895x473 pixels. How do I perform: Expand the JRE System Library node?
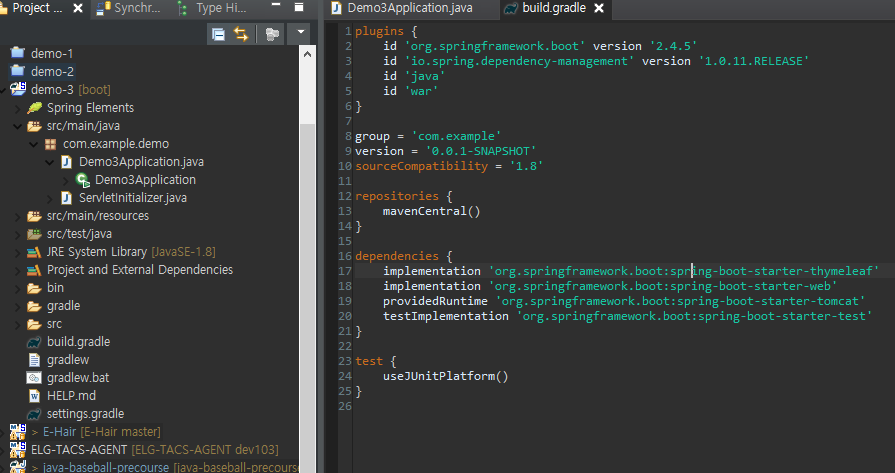click(x=17, y=252)
